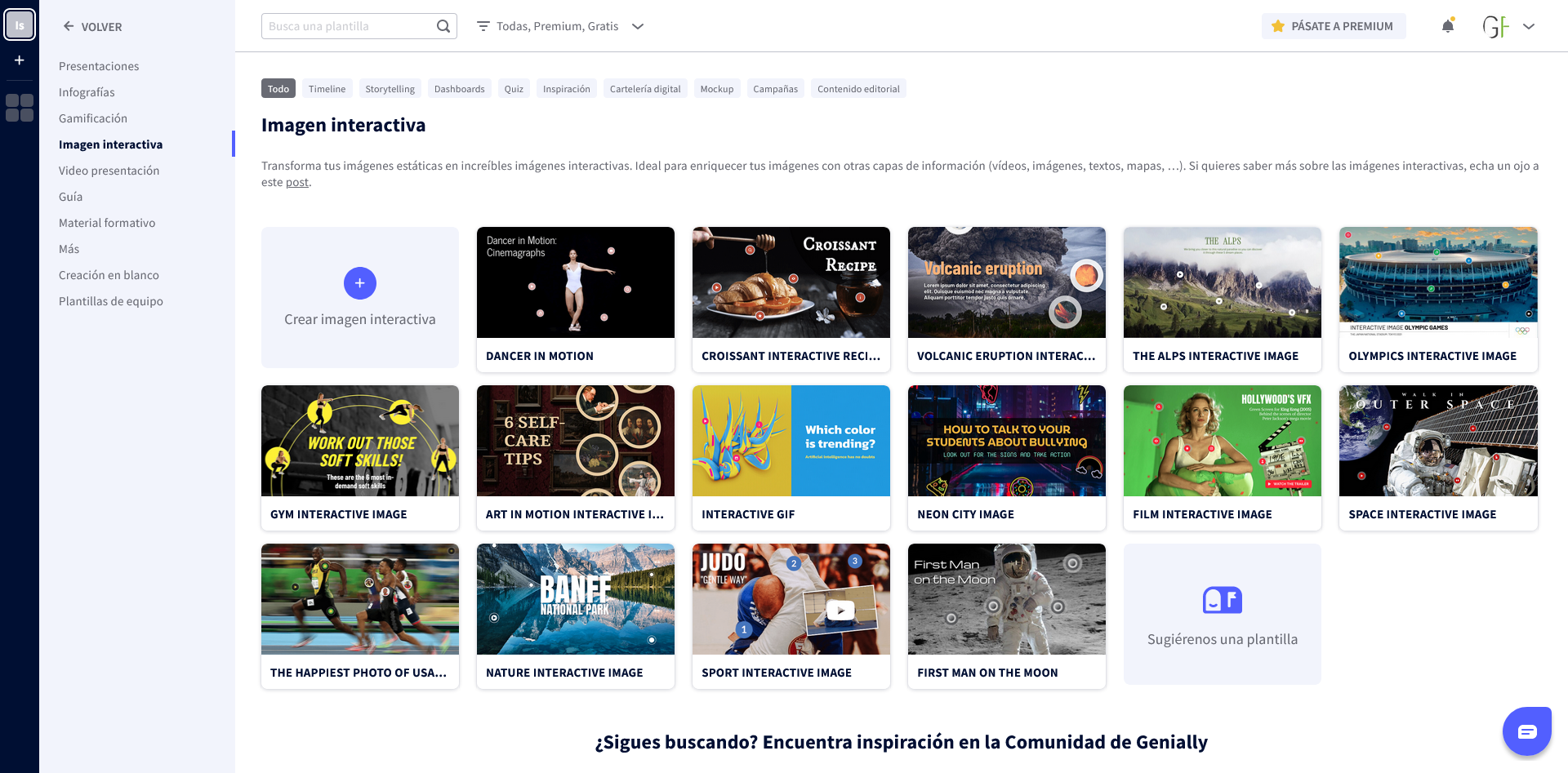Click Crear imagen interactiva card
Image resolution: width=1568 pixels, height=773 pixels.
pyautogui.click(x=359, y=297)
